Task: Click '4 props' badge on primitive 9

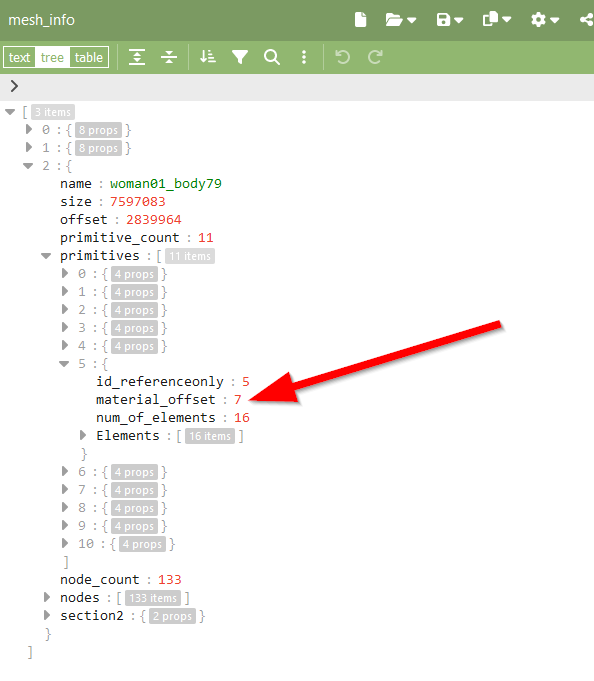Action: [x=134, y=526]
